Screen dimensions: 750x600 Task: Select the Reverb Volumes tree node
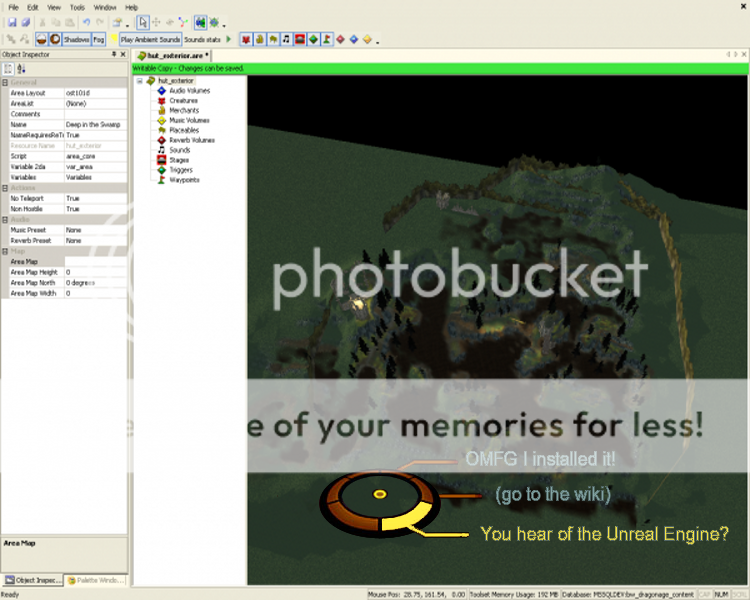[x=192, y=140]
